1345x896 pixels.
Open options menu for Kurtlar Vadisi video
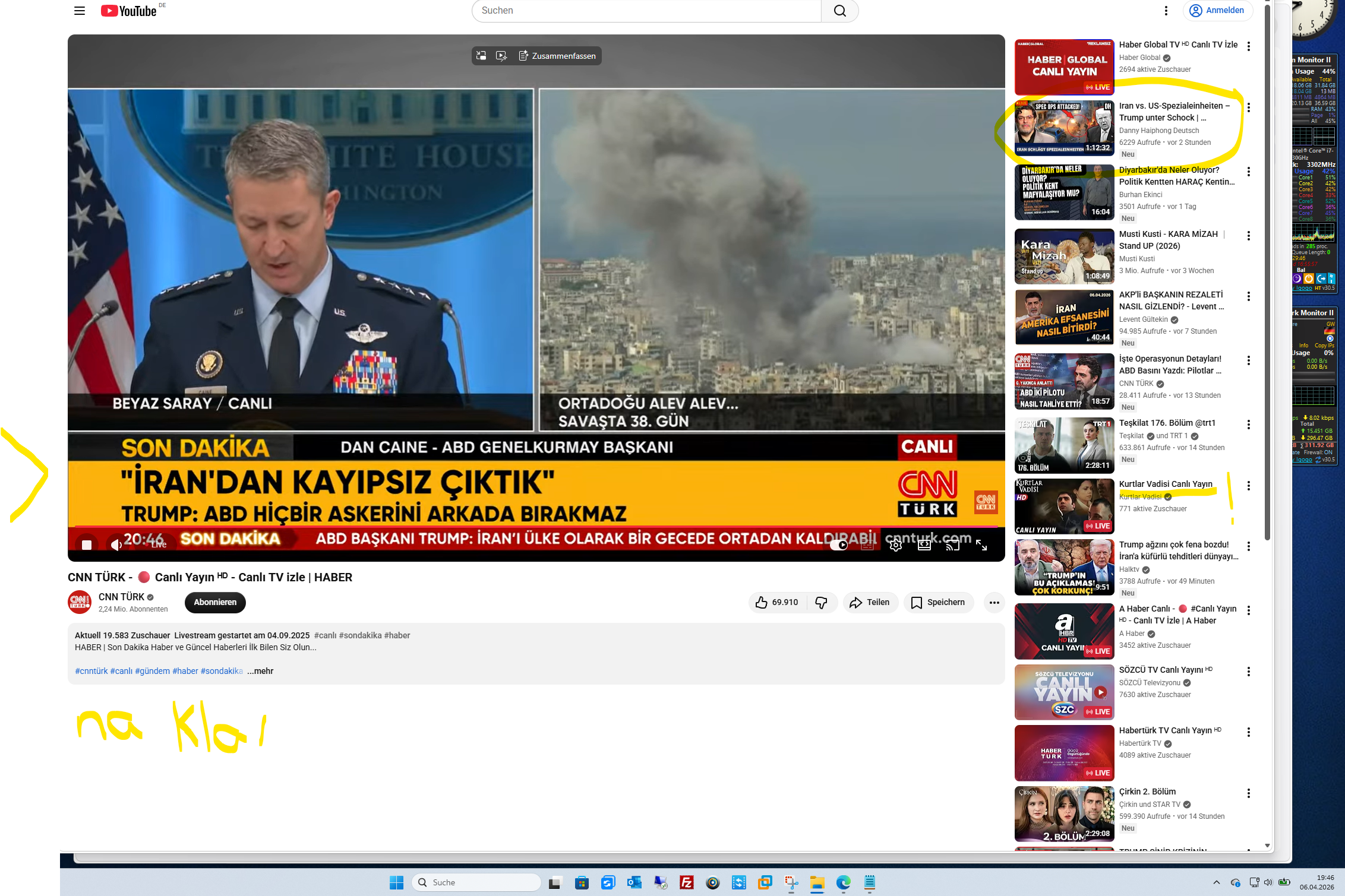pos(1249,486)
